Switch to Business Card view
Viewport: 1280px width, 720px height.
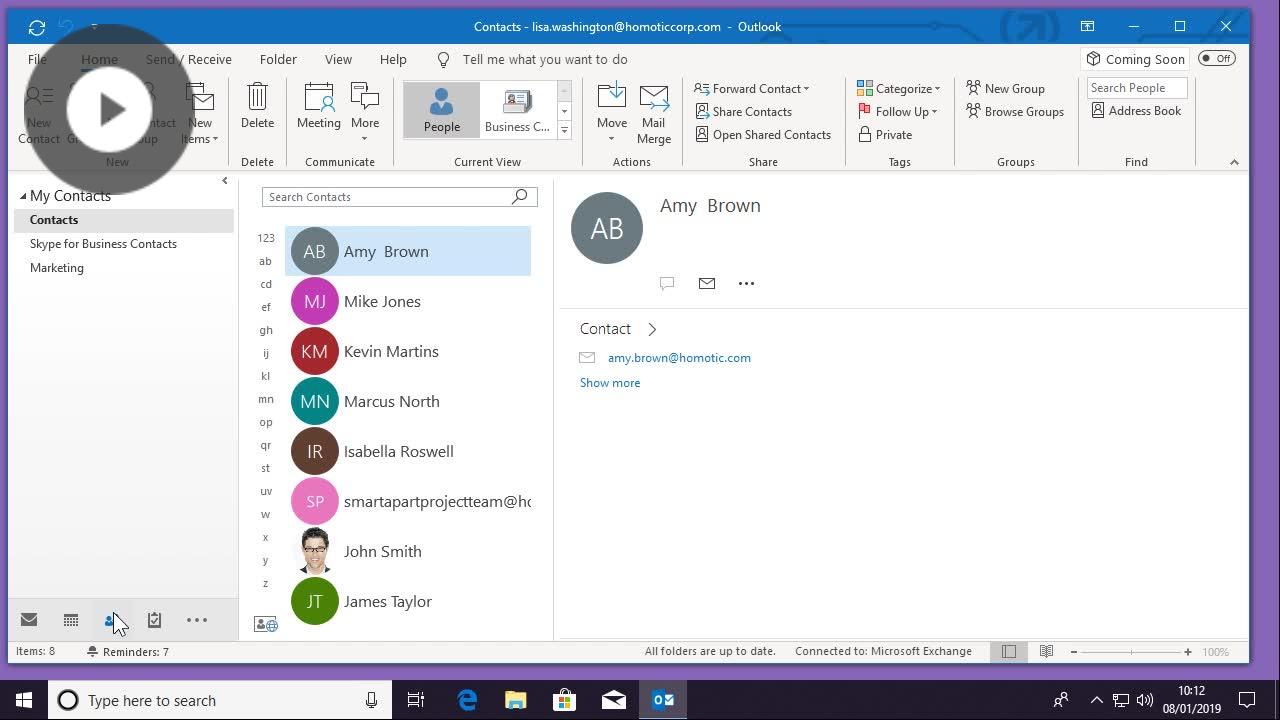(x=517, y=109)
